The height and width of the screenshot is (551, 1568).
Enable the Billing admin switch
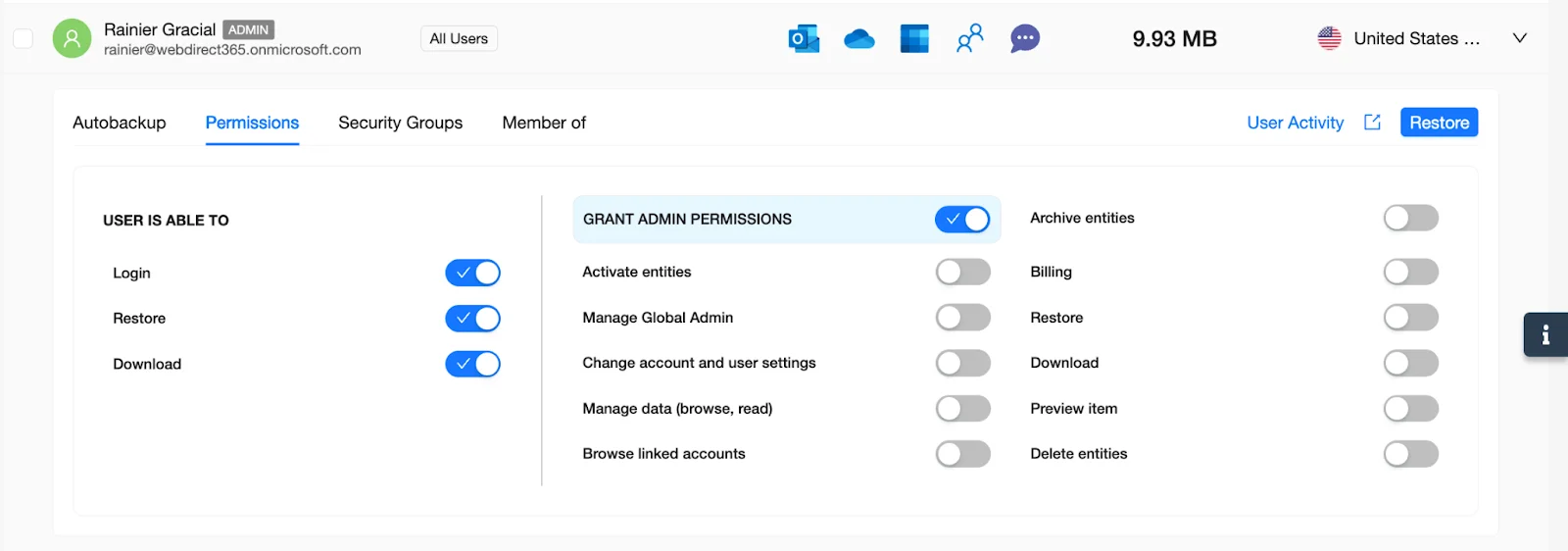coord(1411,272)
